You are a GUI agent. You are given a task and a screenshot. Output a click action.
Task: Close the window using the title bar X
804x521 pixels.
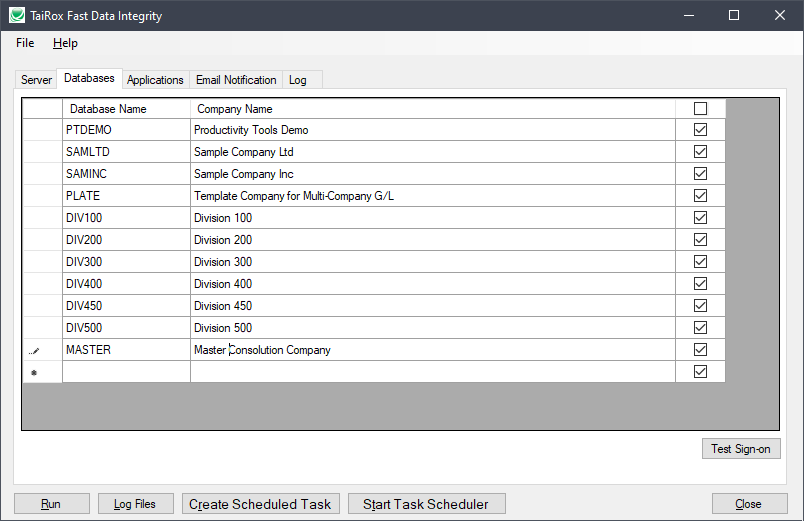[x=779, y=15]
